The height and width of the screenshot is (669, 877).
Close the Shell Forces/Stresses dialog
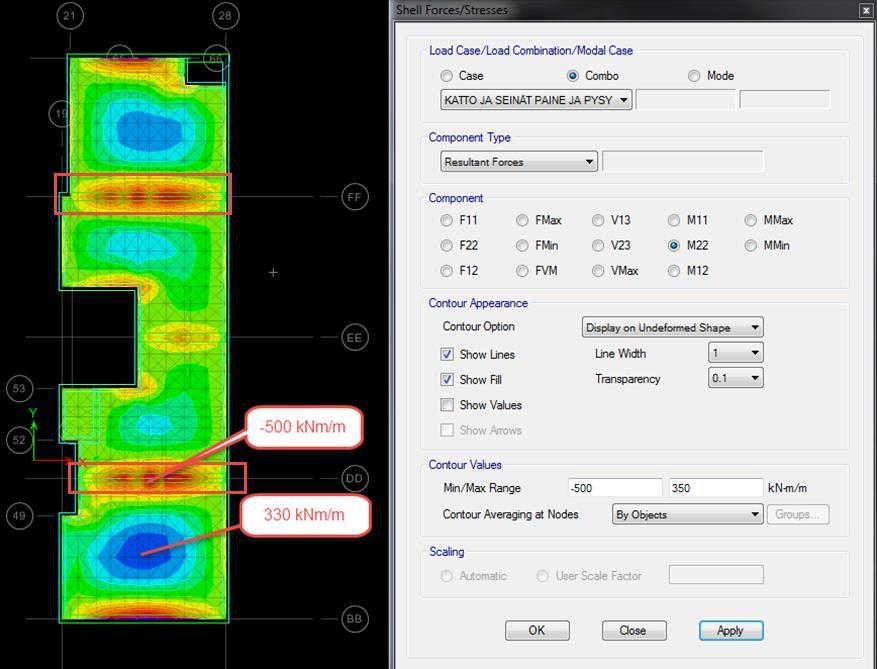pos(864,10)
